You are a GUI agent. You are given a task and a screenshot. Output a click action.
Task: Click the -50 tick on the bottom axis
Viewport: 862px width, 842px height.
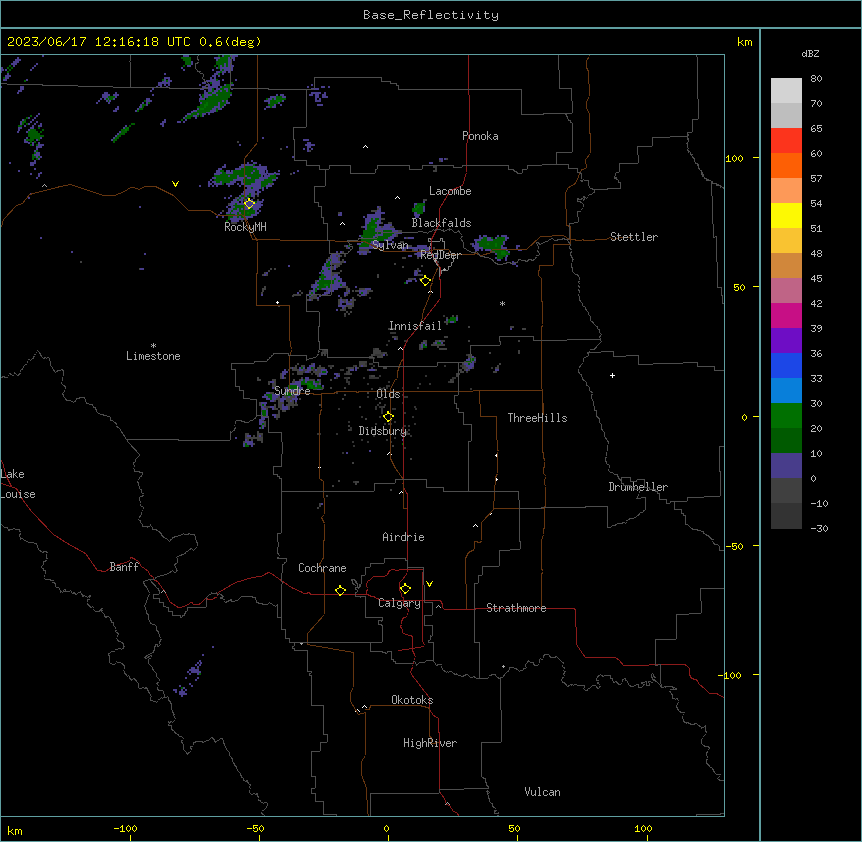pos(255,828)
